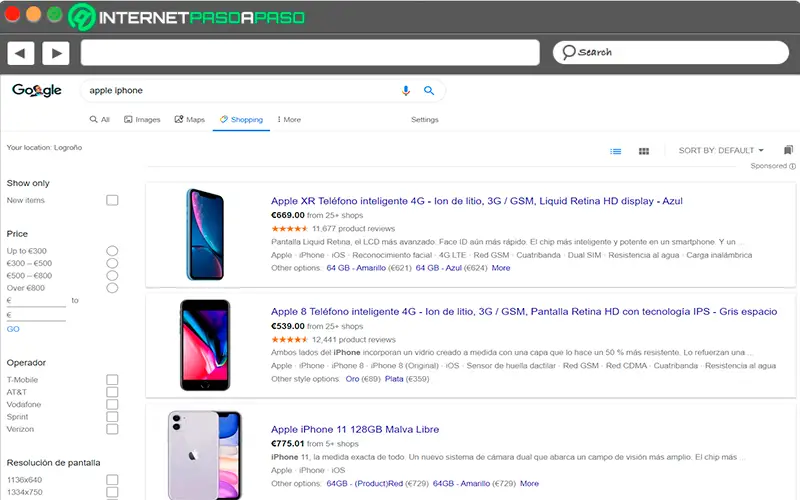Open the Apple iPhone 11 128GB listing
Screen dimensions: 800x500
[355, 430]
